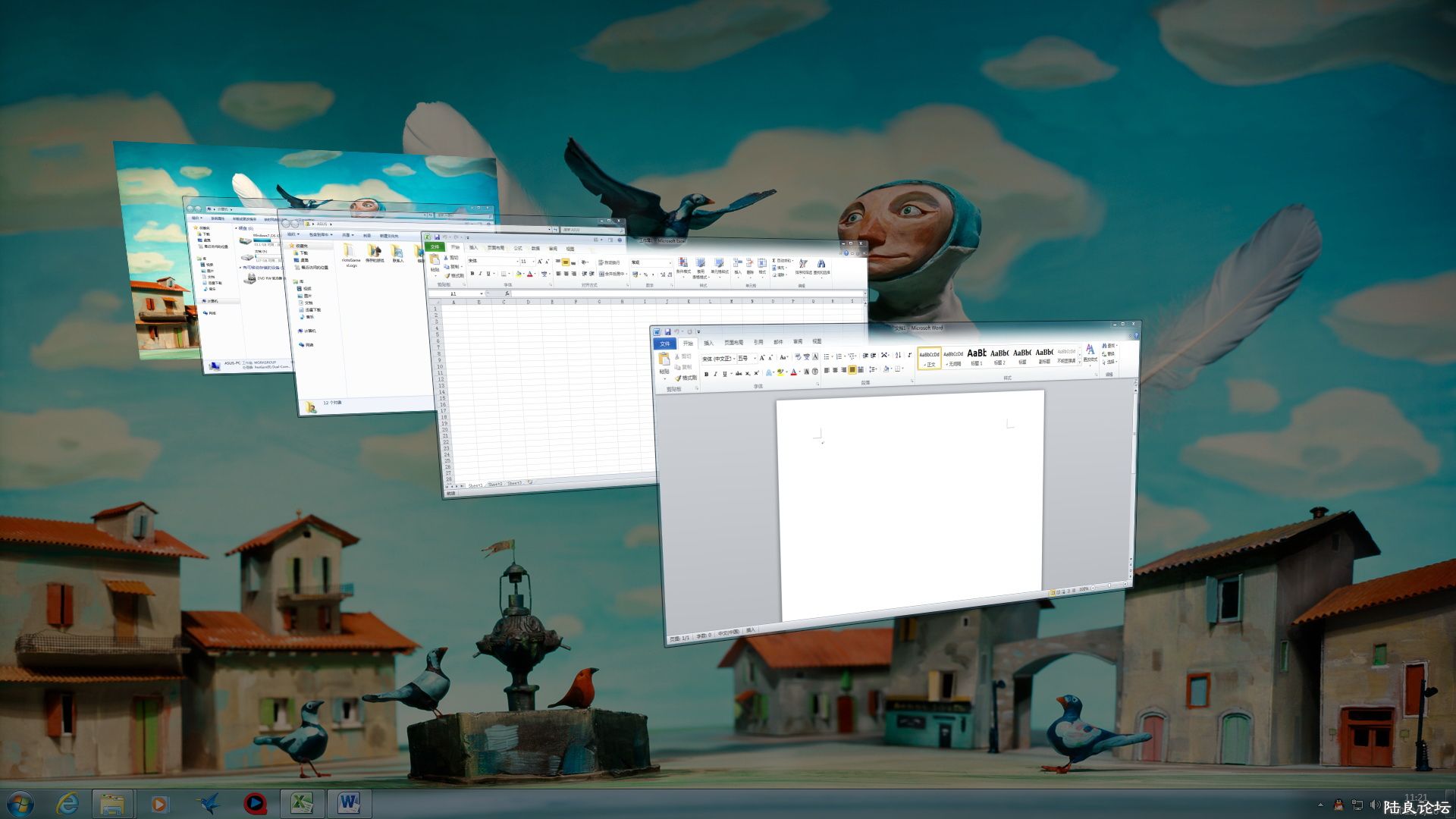1456x819 pixels.
Task: Click the Excel fx insert function icon
Action: [507, 293]
